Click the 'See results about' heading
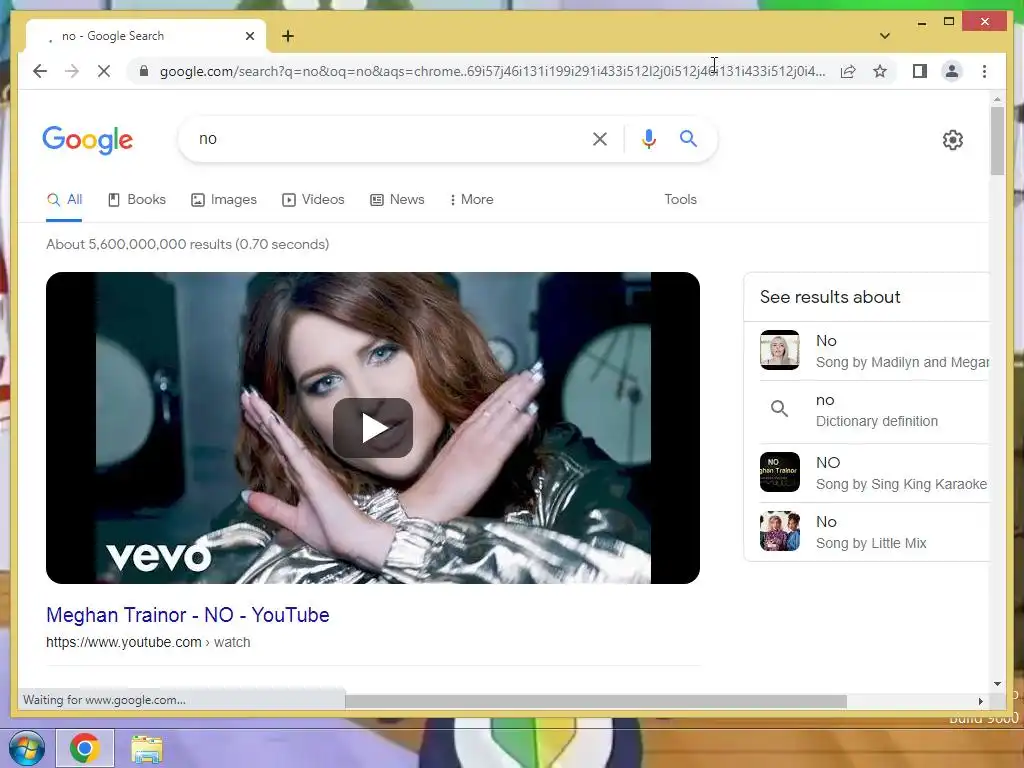This screenshot has width=1024, height=768. (830, 297)
